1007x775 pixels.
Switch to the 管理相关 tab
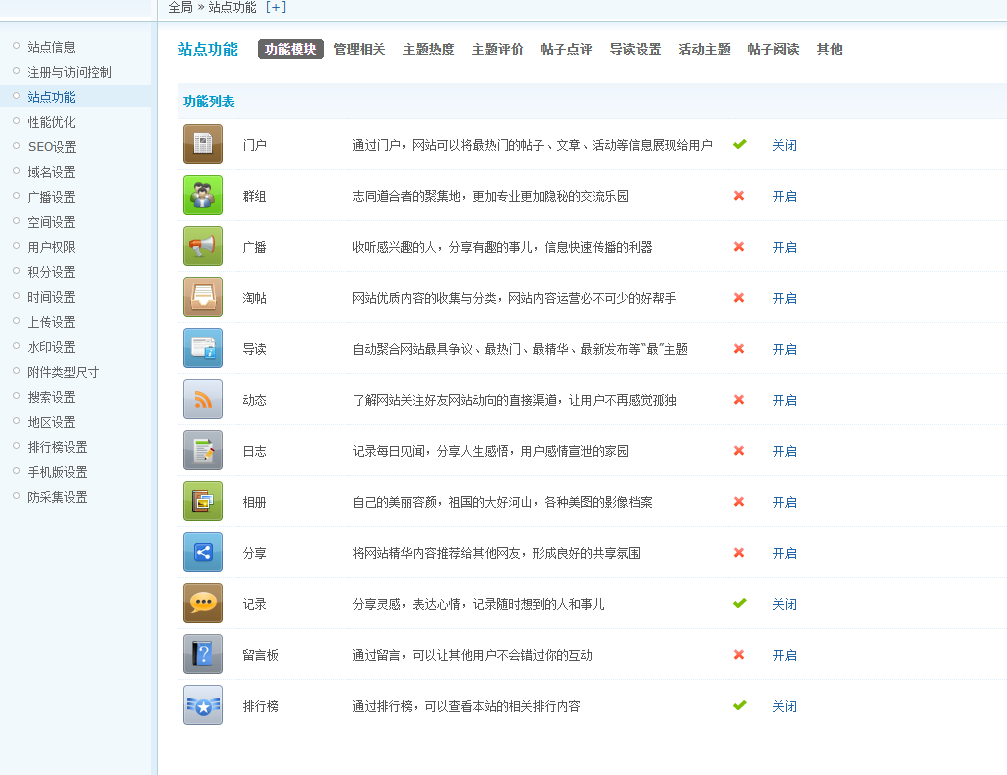click(359, 49)
